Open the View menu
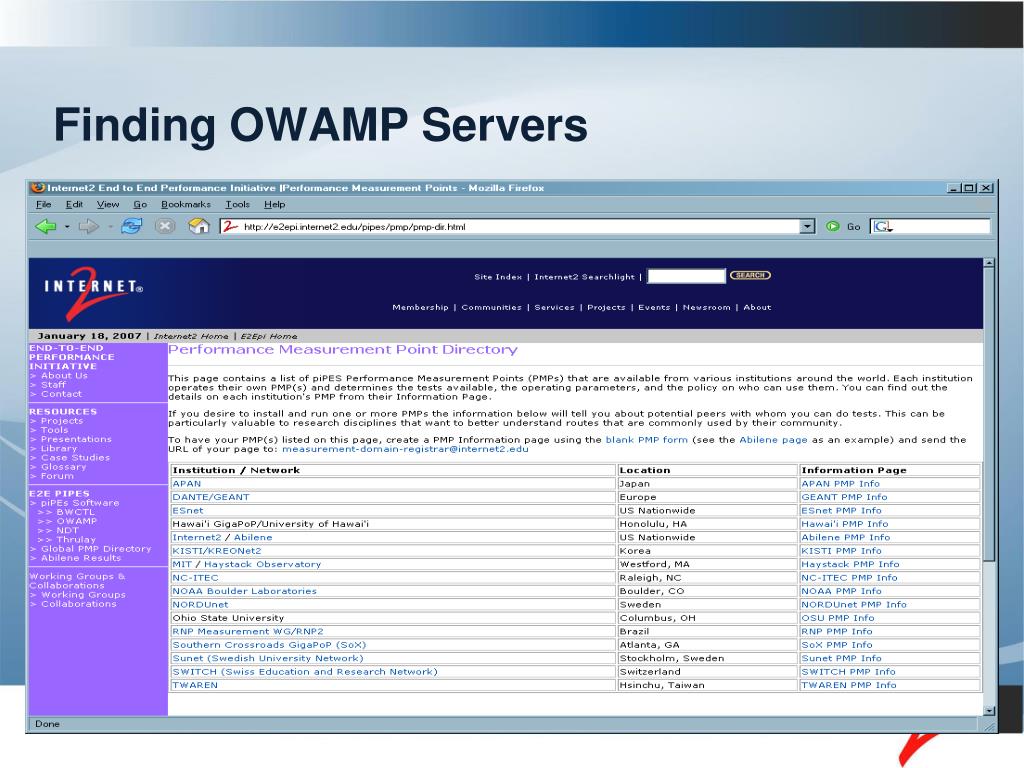1024x768 pixels. coord(108,204)
